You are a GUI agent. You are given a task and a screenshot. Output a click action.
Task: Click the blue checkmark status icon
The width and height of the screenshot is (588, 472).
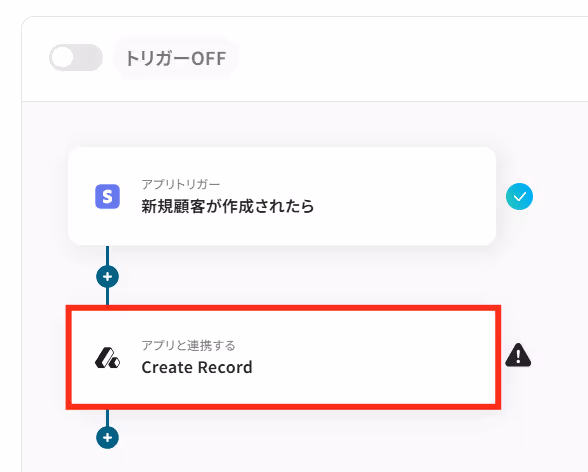click(519, 196)
